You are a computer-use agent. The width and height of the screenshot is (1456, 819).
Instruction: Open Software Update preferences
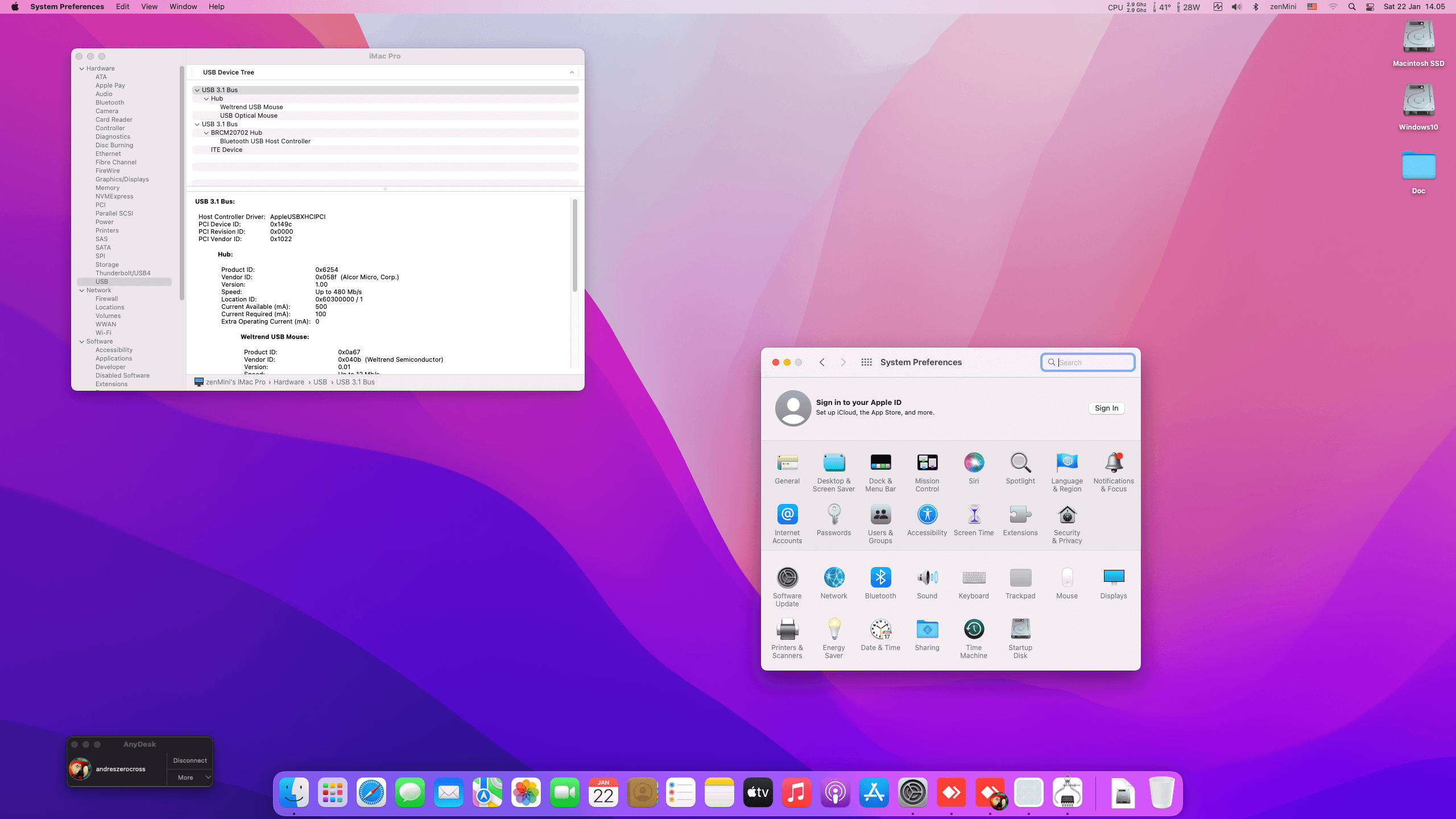787,587
